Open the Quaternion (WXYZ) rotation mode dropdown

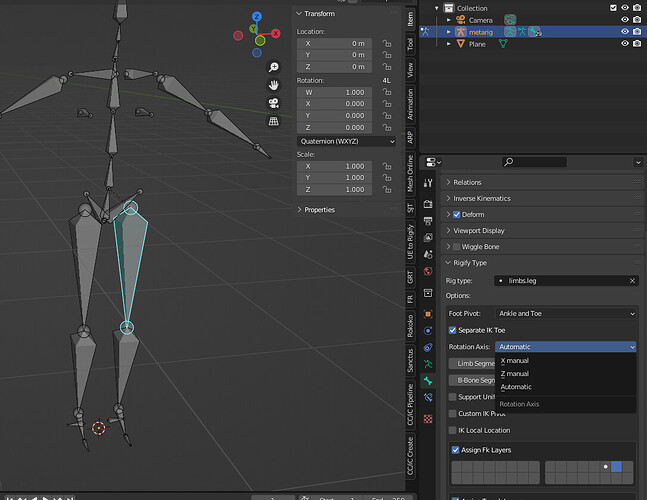point(346,142)
